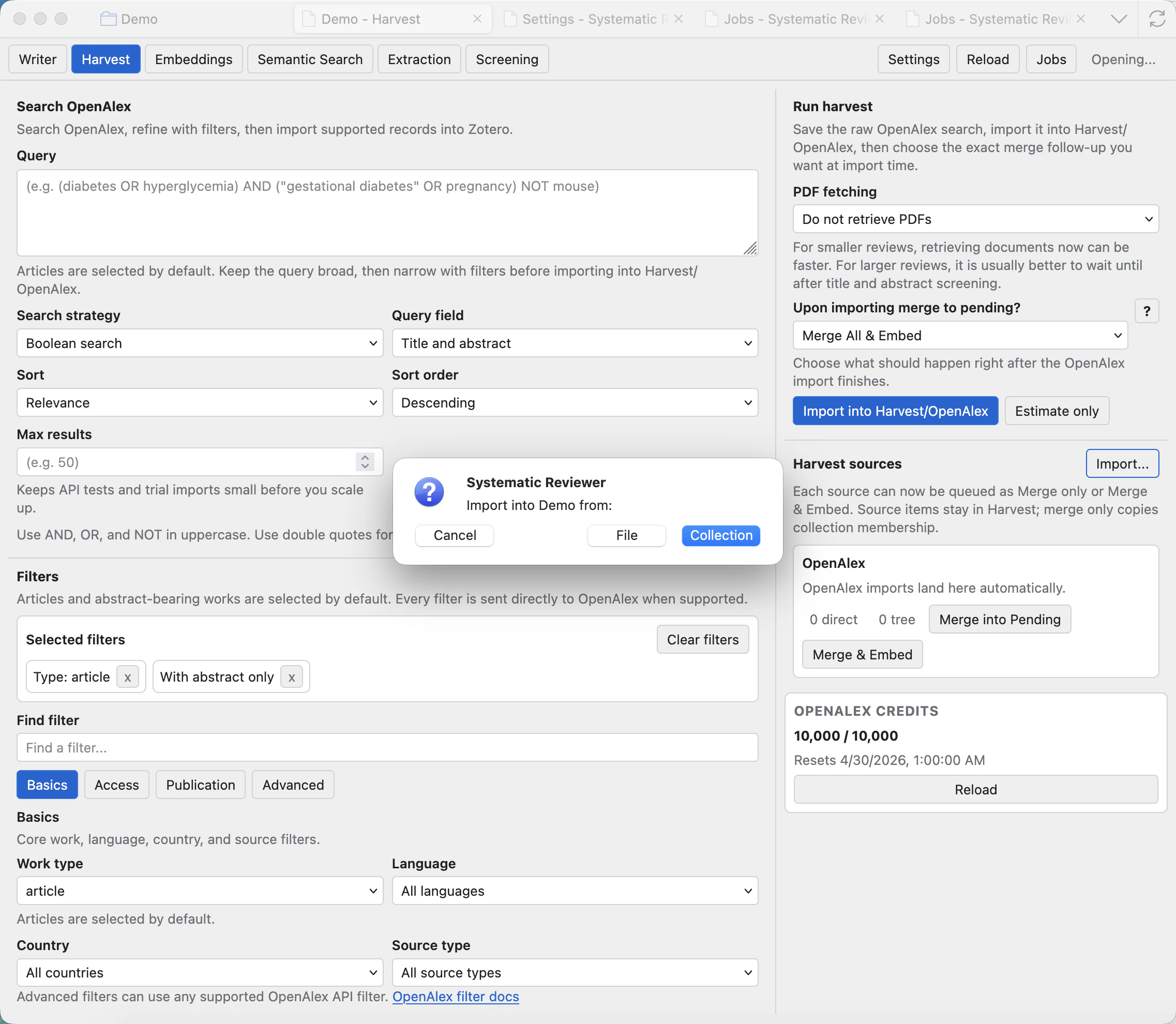Open the Query field dropdown
The width and height of the screenshot is (1176, 1024).
coord(575,343)
